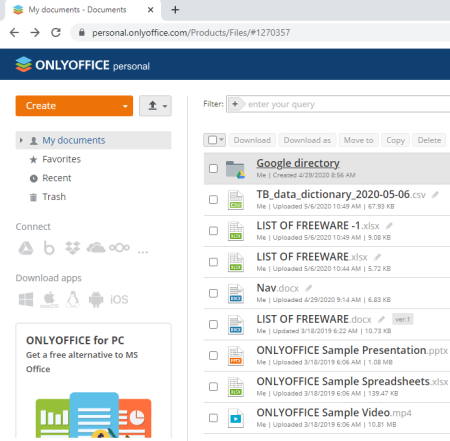The image size is (450, 441).
Task: Select the My documents browser tab
Action: coord(77,10)
